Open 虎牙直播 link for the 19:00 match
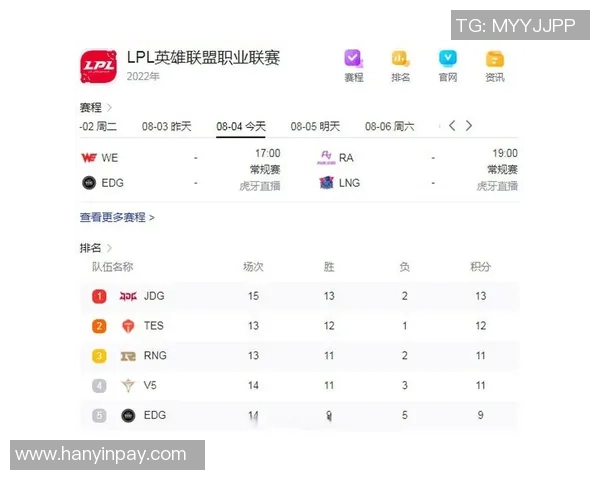 point(497,186)
